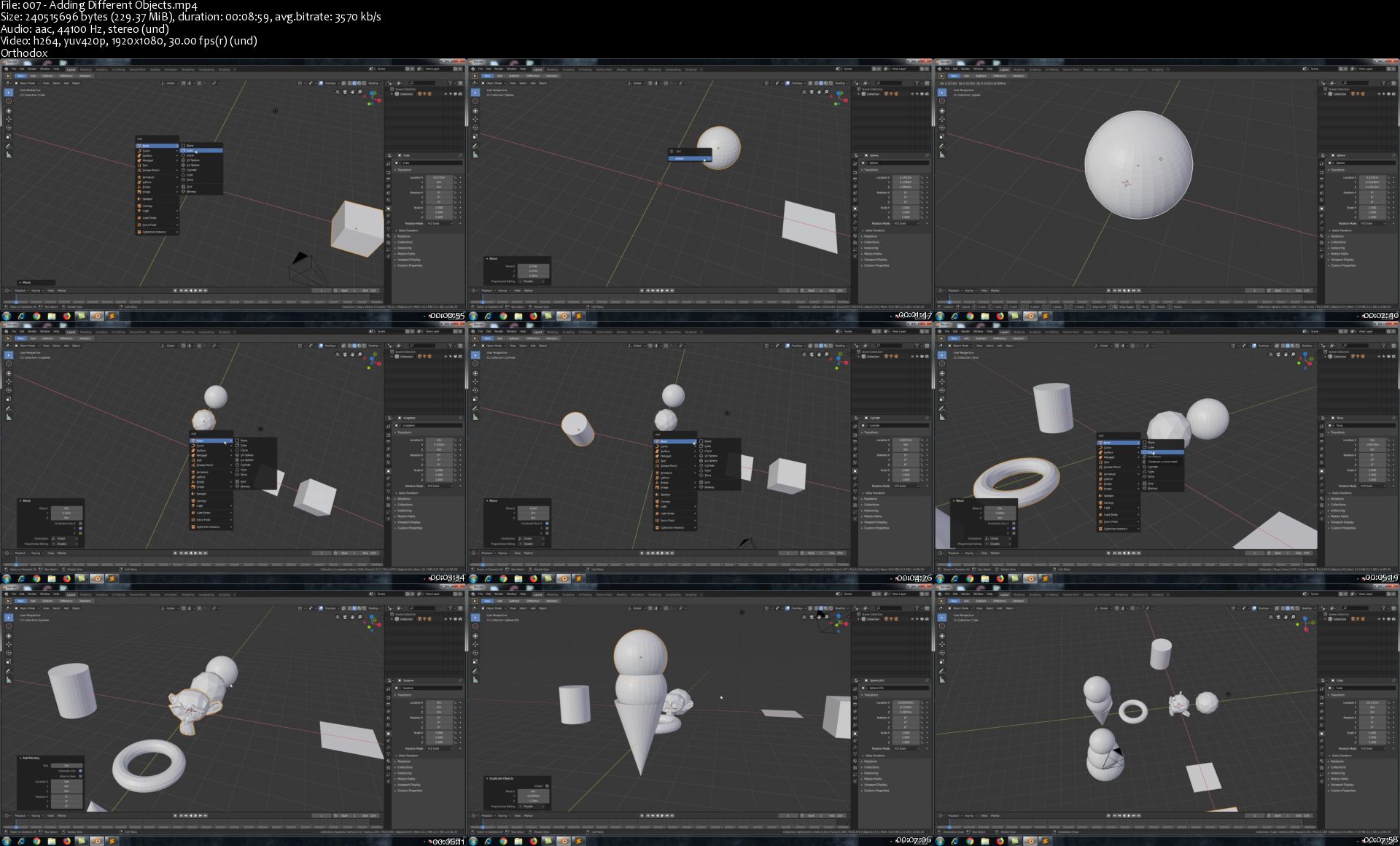
Task: Click the header Add menu in the 00:07:58 frame
Action: 1000,608
